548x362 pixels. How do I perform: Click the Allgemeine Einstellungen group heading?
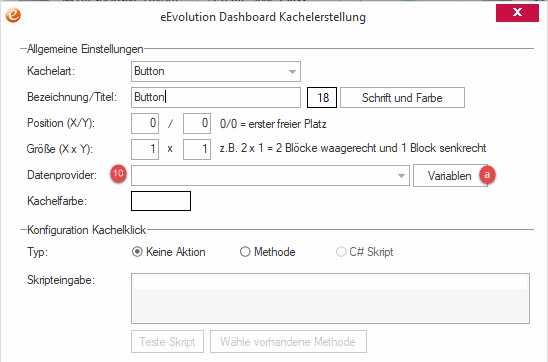click(x=85, y=49)
